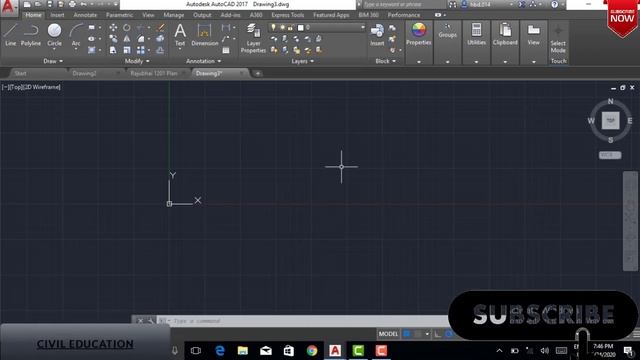Open the Groups panel

(x=447, y=31)
